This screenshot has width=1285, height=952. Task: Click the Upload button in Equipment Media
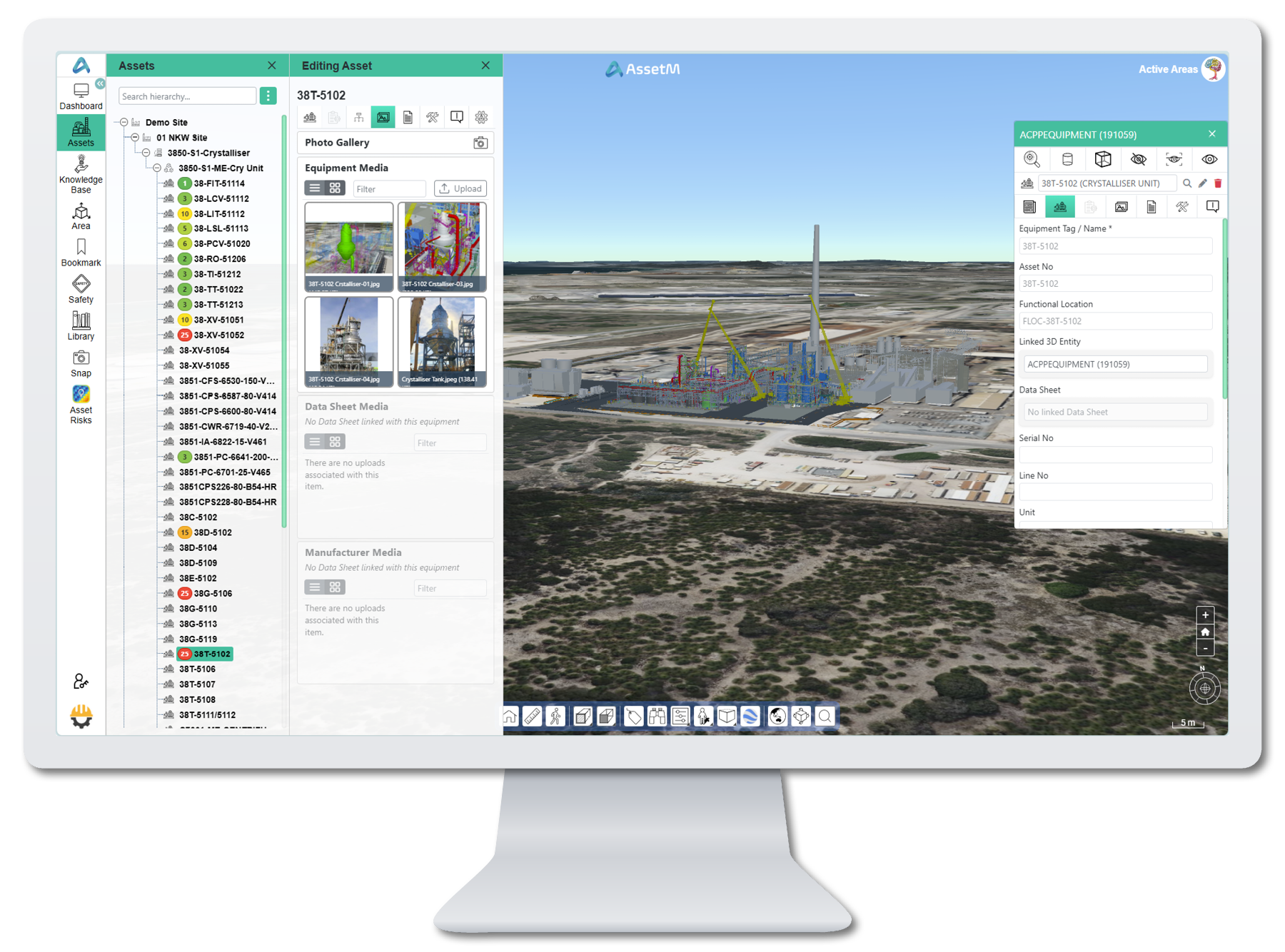point(460,188)
